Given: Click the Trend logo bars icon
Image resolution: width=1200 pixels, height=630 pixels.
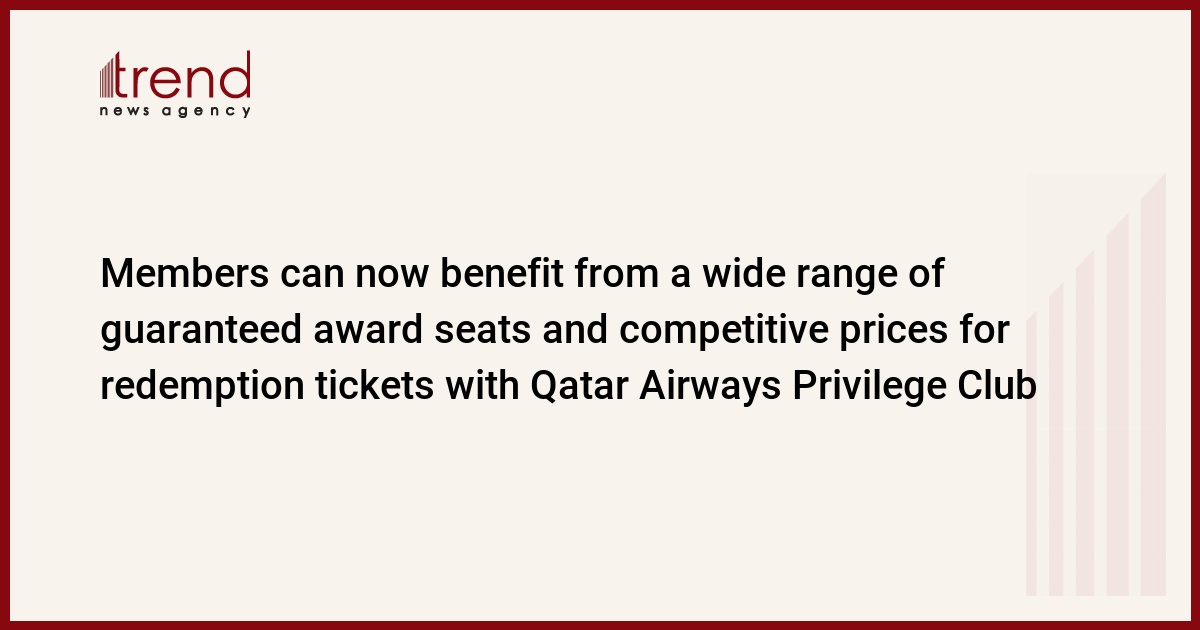Looking at the screenshot, I should (x=108, y=76).
